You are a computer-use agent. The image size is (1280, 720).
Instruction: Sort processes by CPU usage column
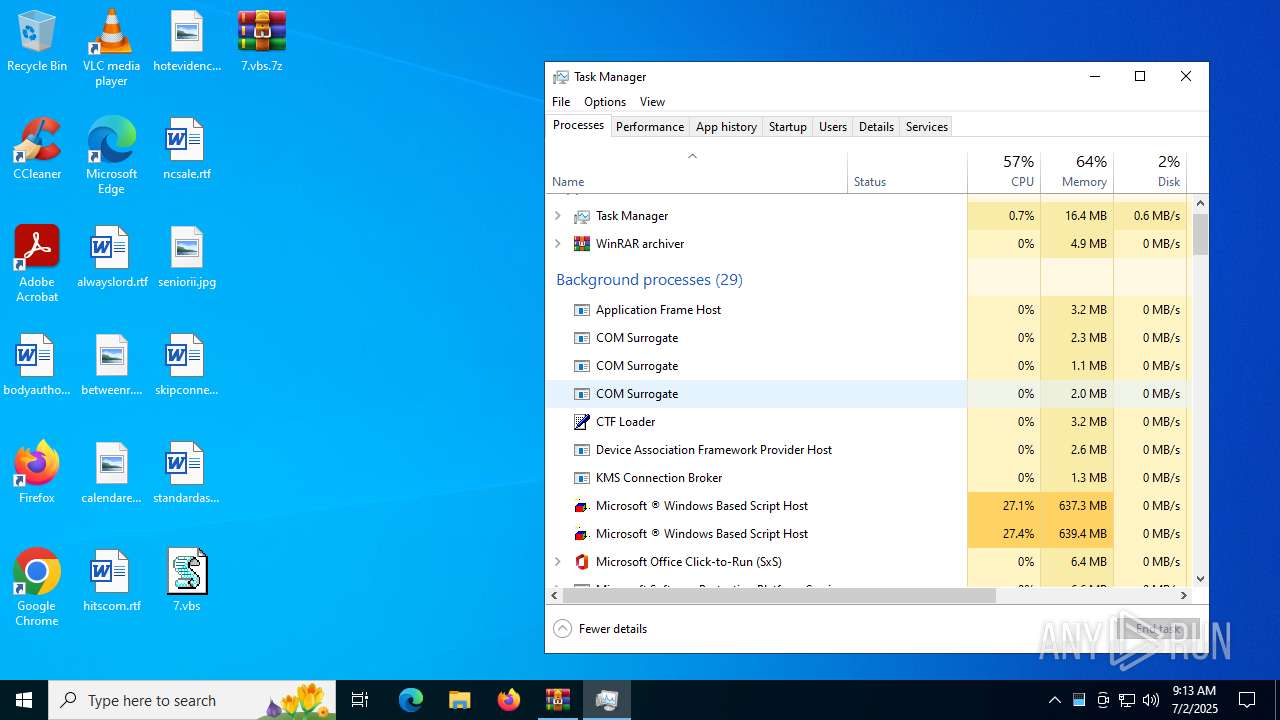tap(1004, 172)
